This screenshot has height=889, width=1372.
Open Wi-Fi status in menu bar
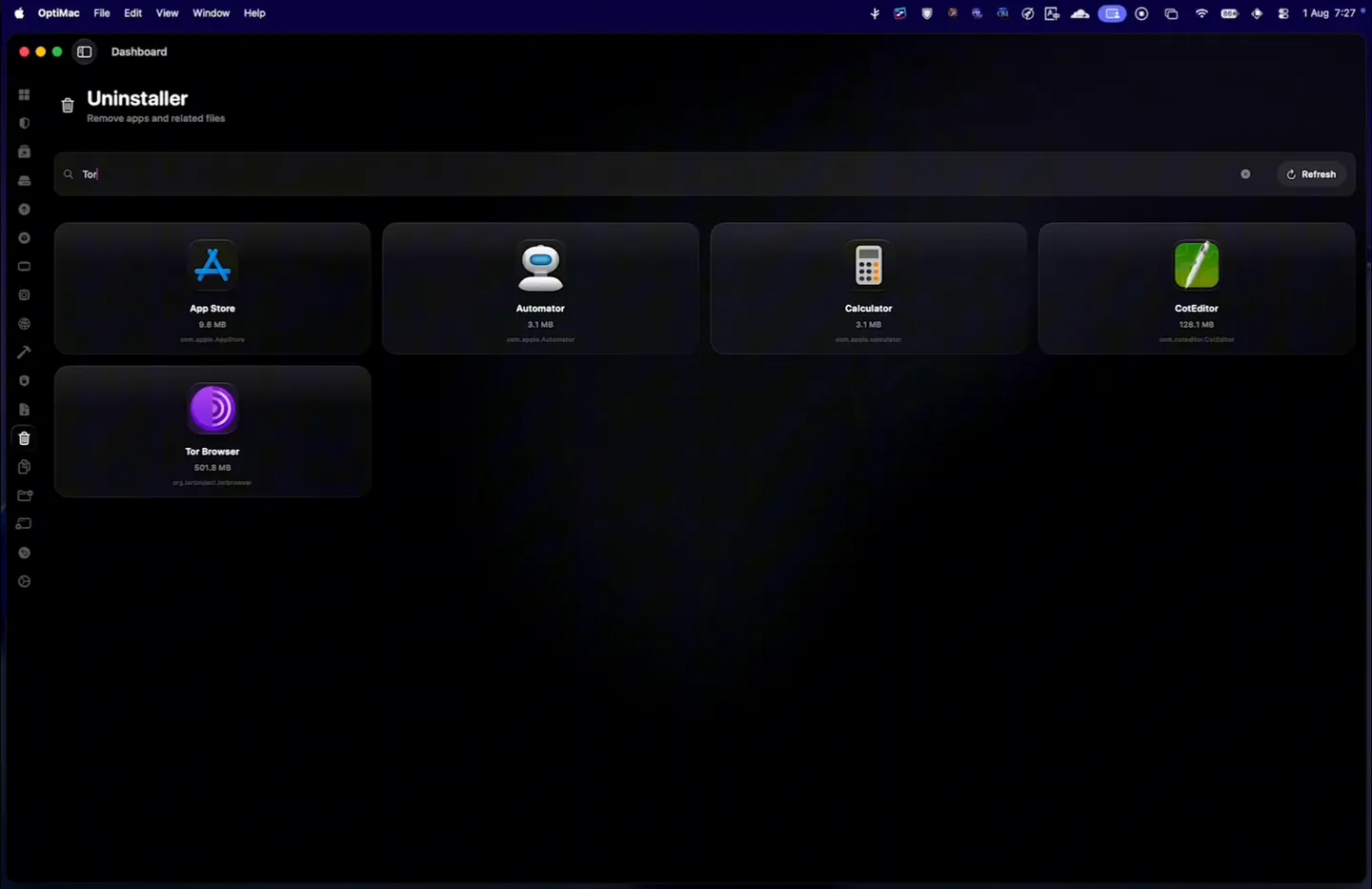(x=1201, y=13)
